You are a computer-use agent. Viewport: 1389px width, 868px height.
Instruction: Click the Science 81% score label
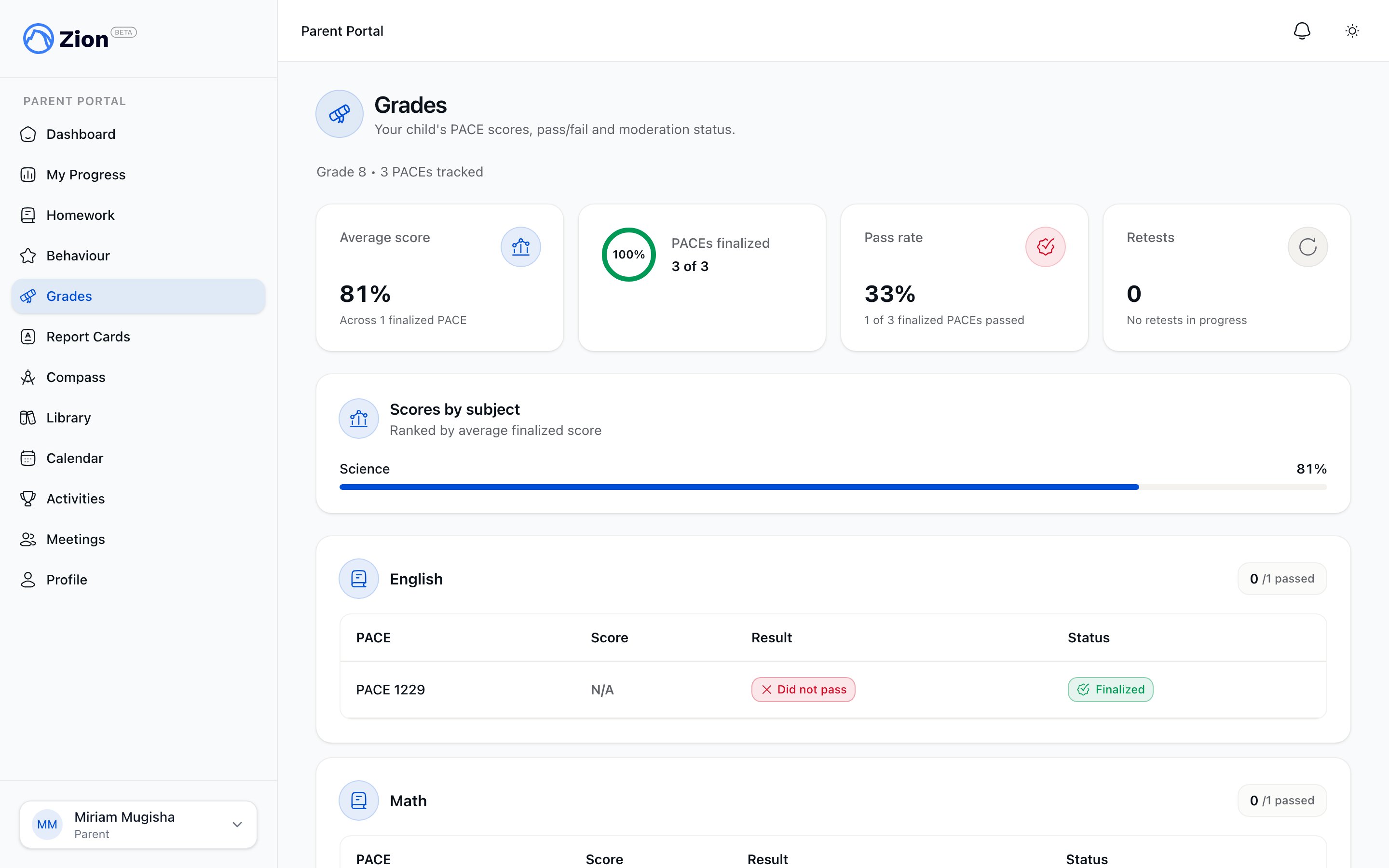pos(1311,469)
